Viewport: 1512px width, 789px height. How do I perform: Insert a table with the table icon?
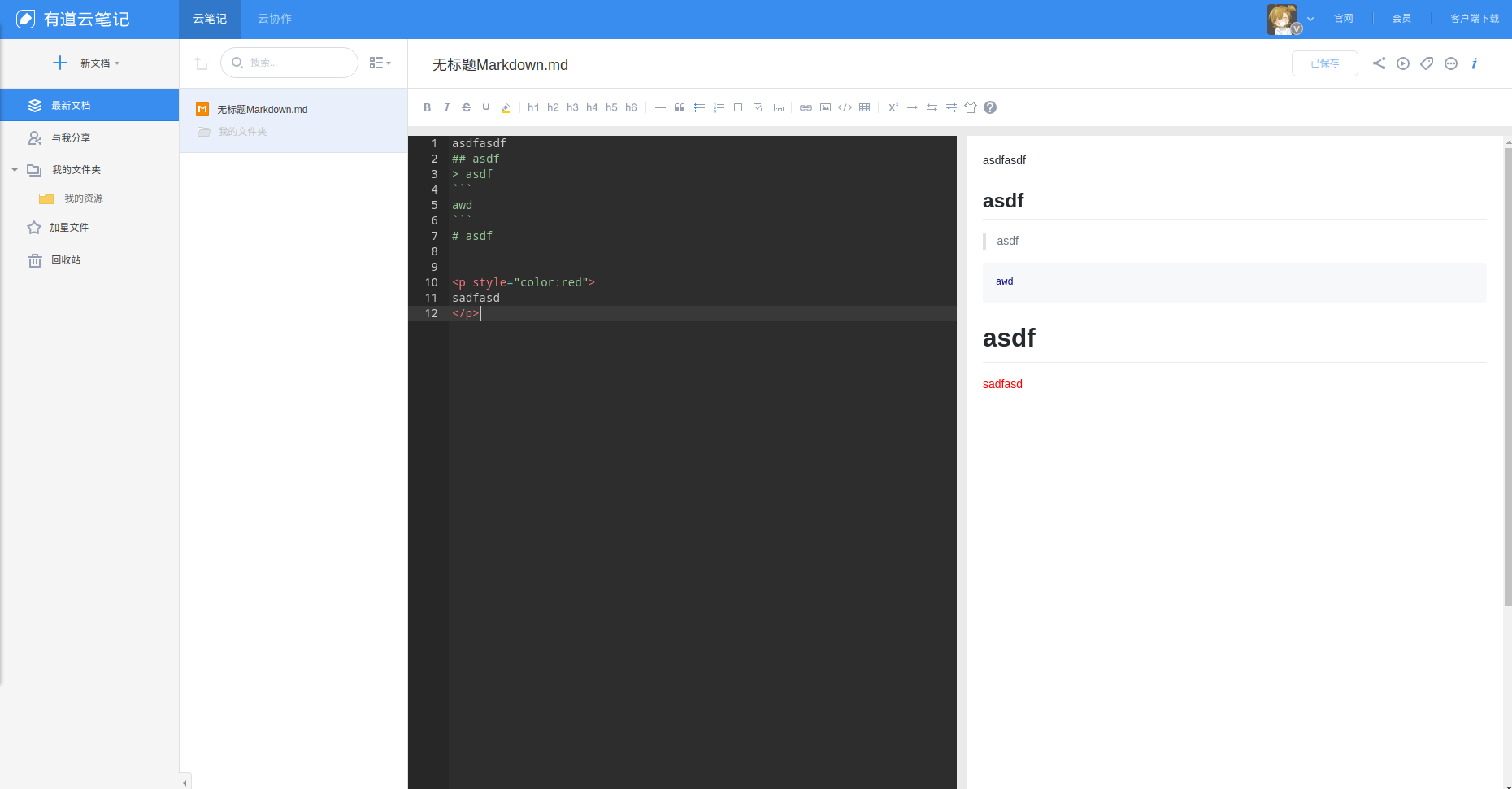(865, 107)
